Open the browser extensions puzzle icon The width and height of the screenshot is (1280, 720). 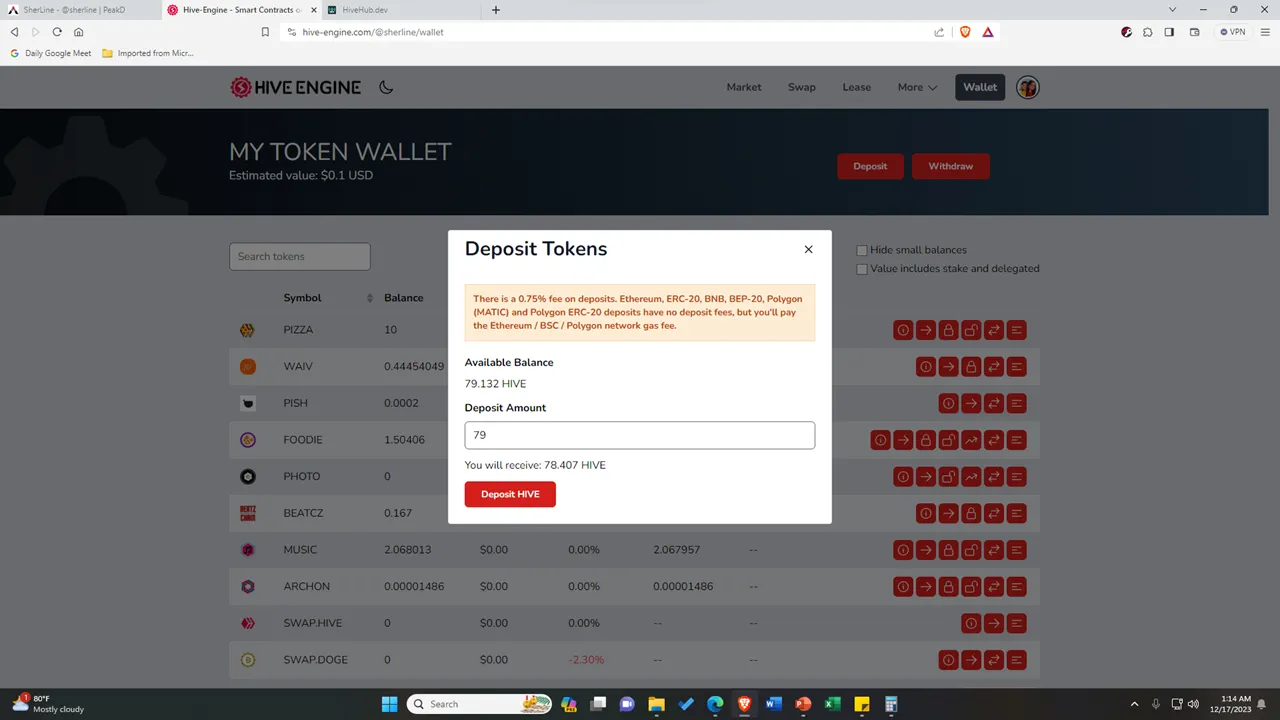[1147, 32]
